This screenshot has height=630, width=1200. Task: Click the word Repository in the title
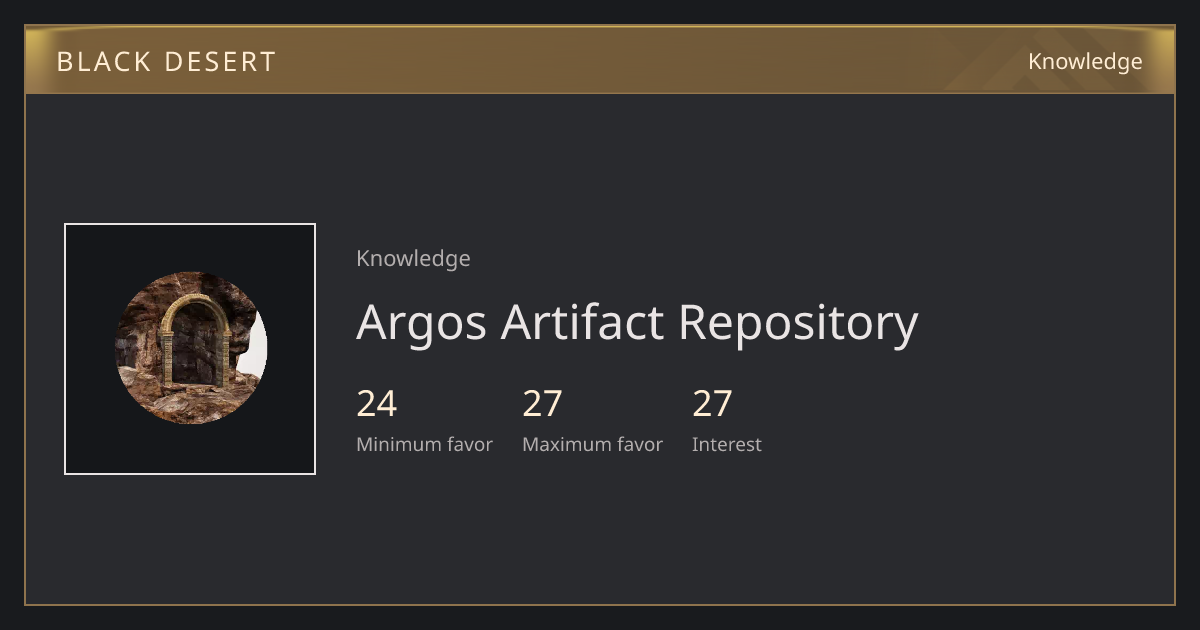[x=798, y=322]
